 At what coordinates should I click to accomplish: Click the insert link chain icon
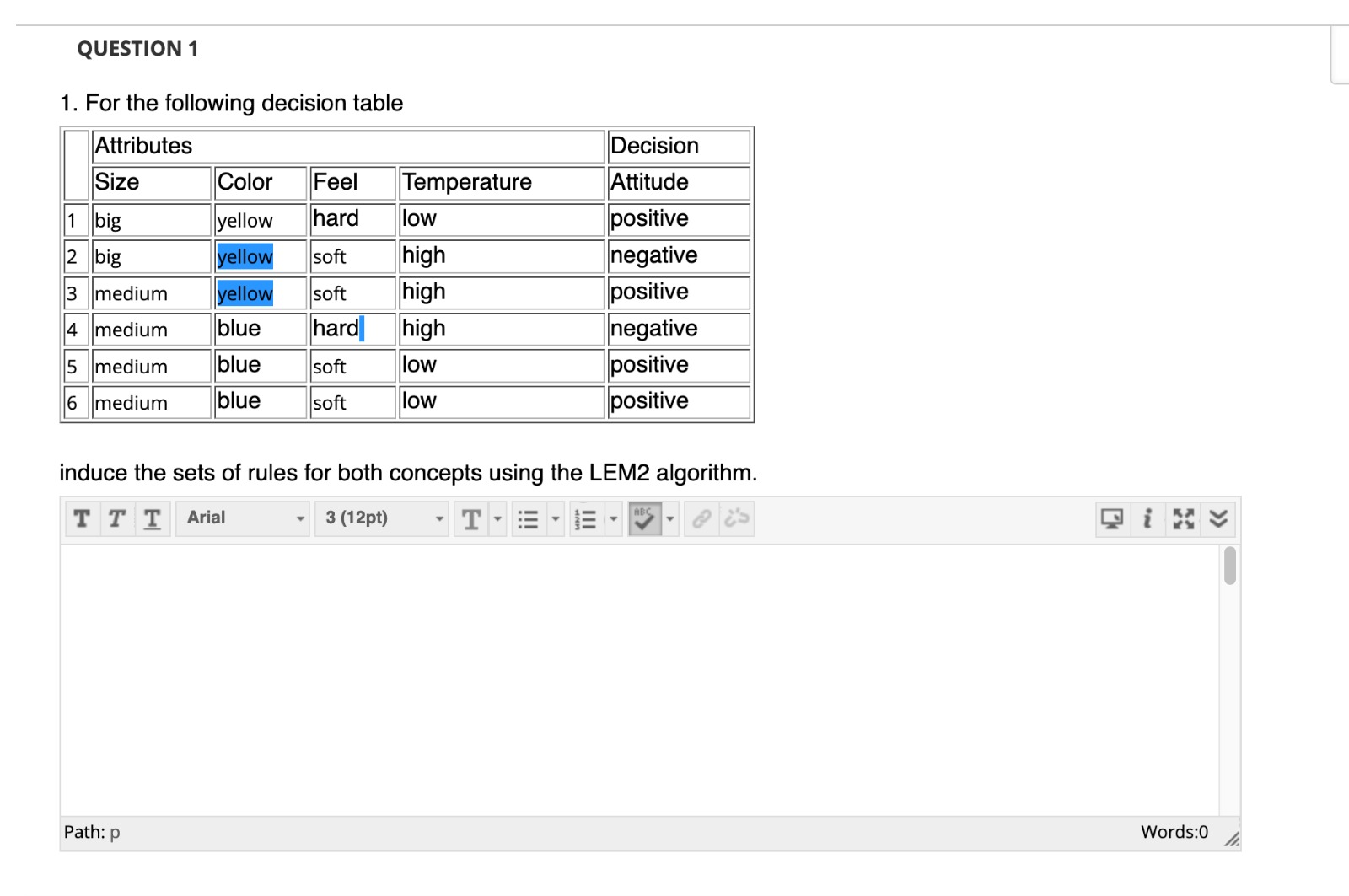(x=701, y=518)
